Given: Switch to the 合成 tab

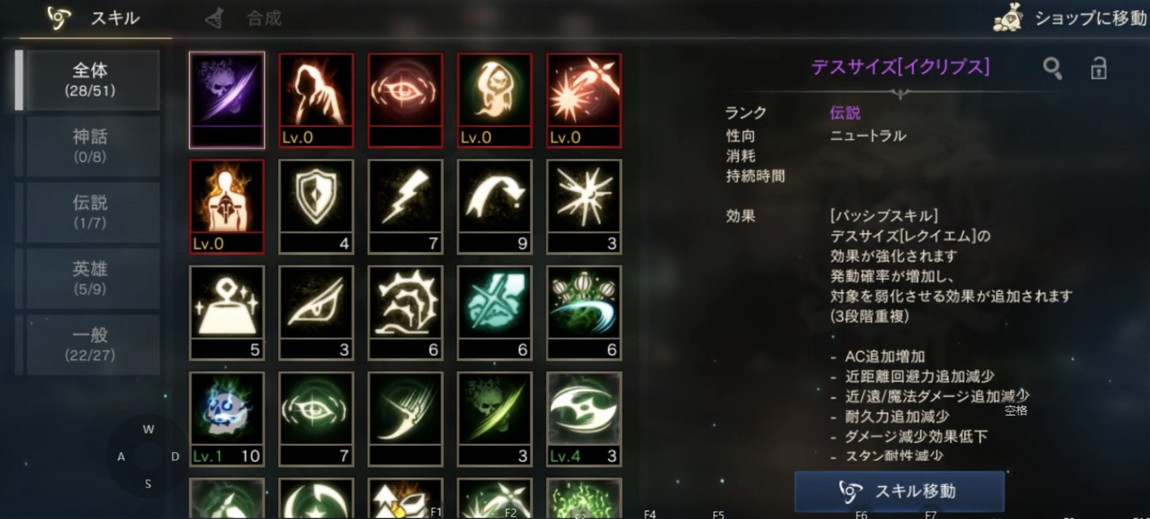Looking at the screenshot, I should click(x=244, y=18).
